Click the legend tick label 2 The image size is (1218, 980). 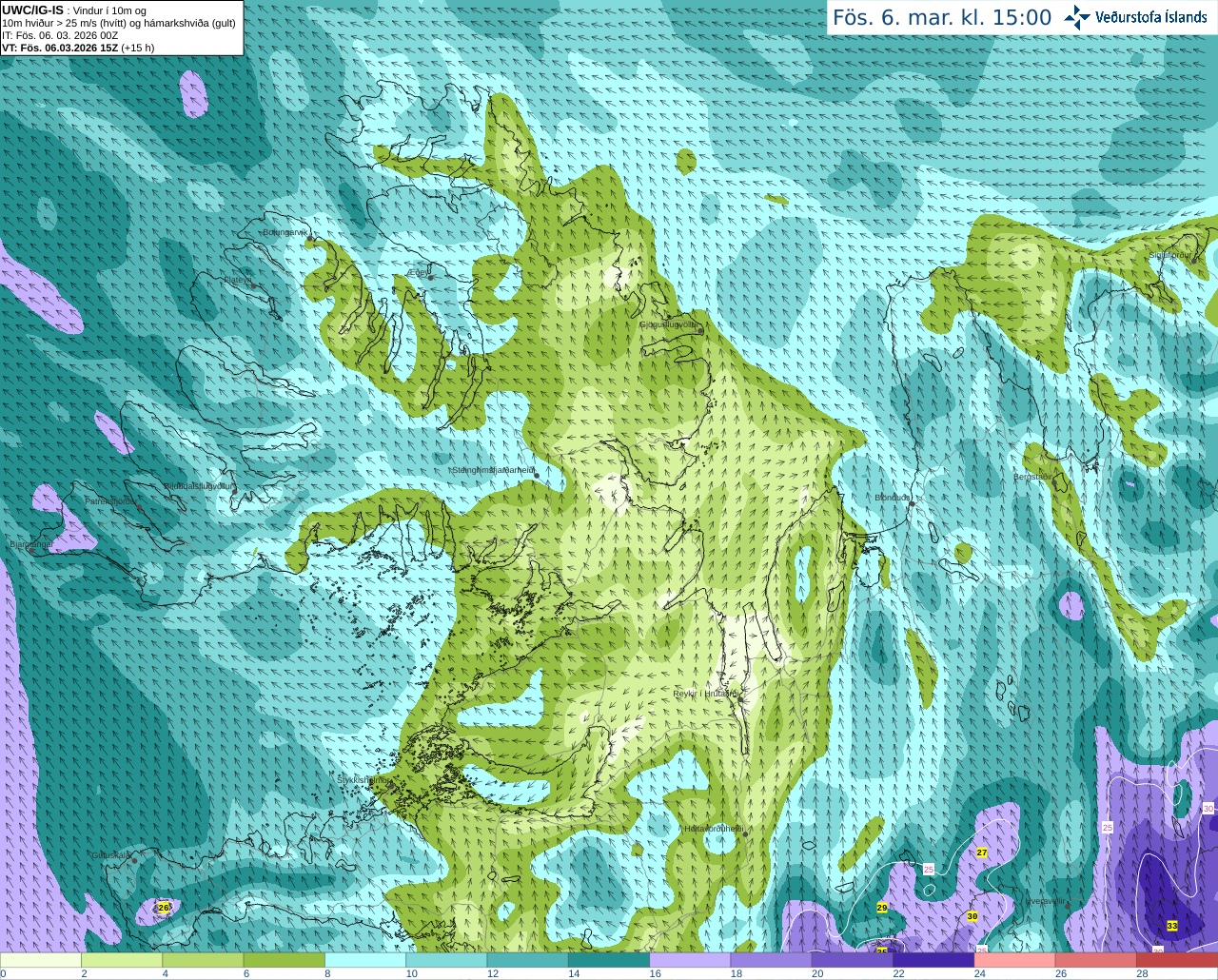[x=84, y=973]
